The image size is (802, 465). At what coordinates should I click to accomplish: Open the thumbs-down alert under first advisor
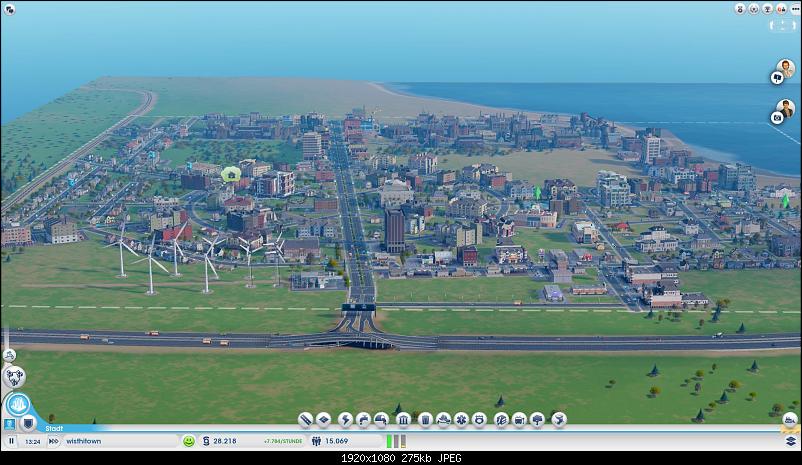pyautogui.click(x=777, y=78)
